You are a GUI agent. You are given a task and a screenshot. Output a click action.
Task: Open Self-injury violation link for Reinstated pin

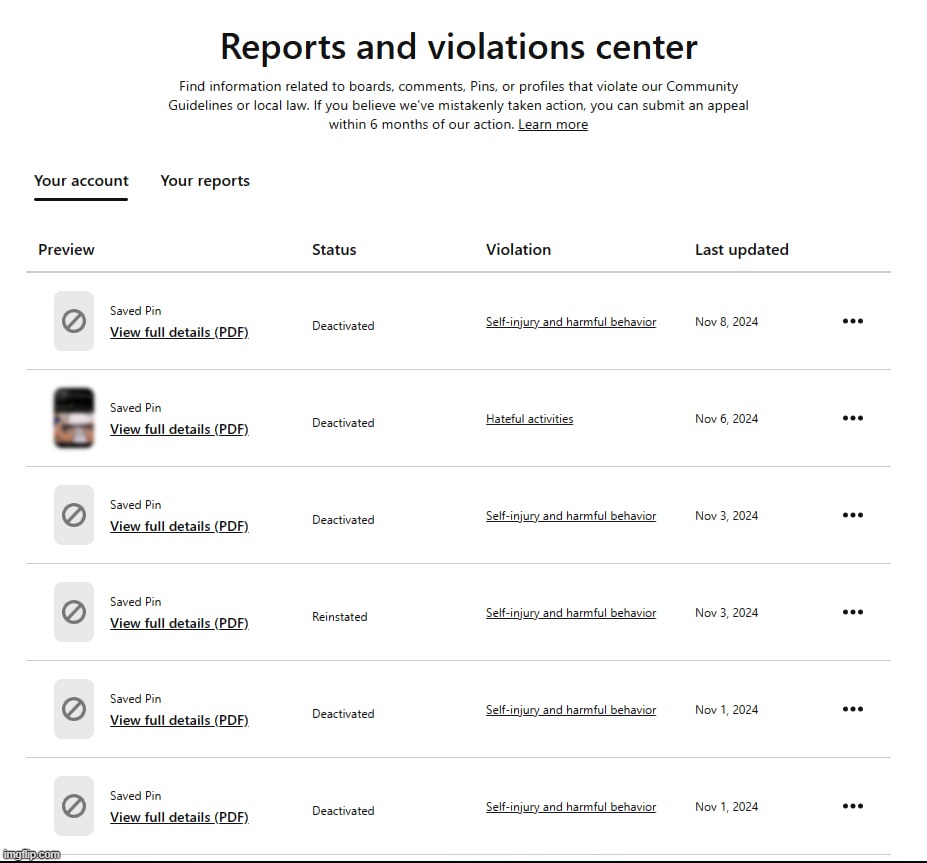tap(571, 613)
